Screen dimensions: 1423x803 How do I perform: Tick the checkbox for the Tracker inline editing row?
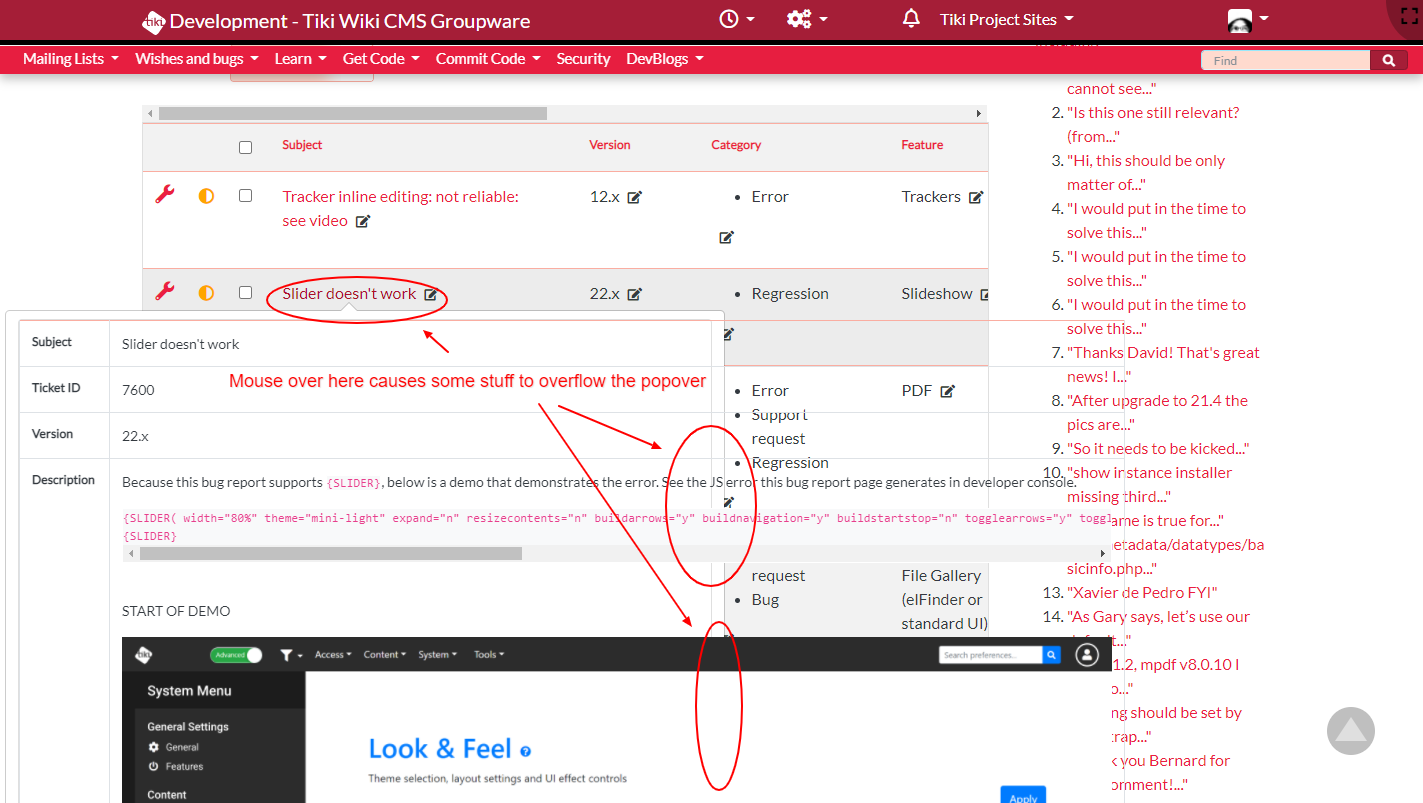pos(245,196)
